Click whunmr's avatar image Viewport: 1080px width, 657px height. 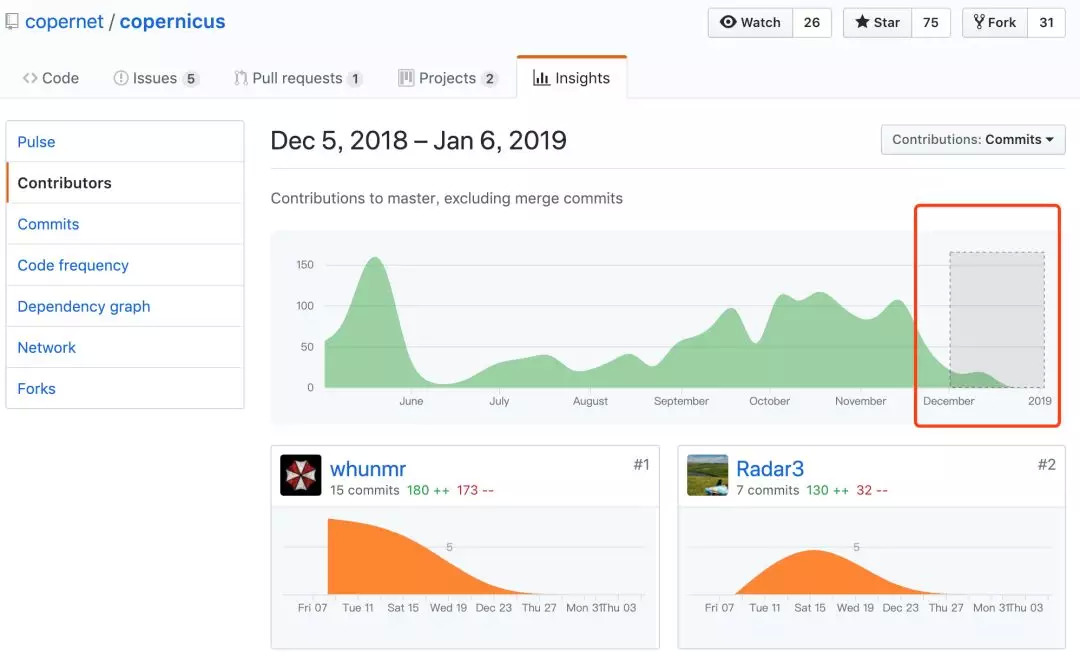[300, 475]
